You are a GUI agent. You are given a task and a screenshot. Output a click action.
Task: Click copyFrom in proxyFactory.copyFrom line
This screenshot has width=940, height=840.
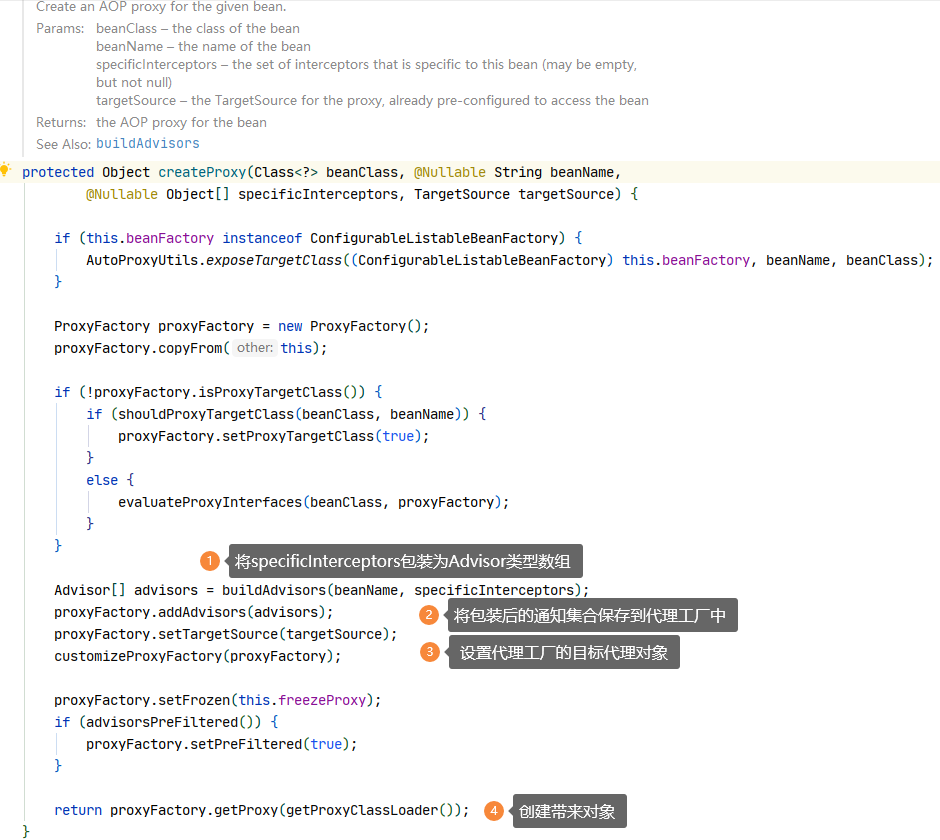190,348
